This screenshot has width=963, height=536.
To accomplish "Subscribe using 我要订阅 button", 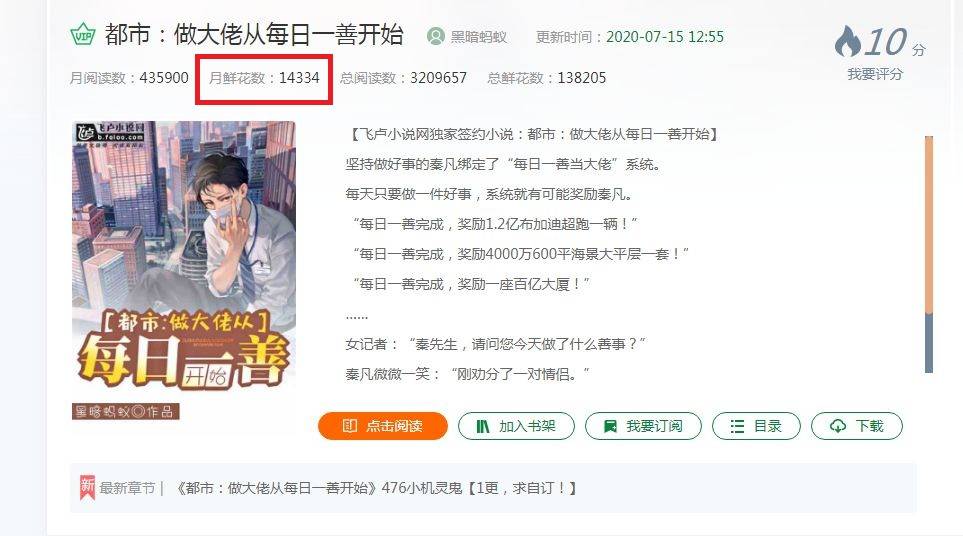I will pos(643,426).
